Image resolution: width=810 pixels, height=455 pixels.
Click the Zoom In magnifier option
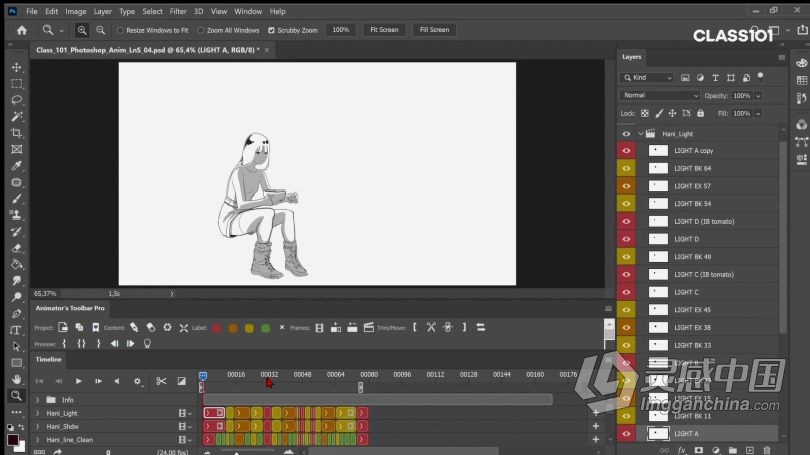coord(82,30)
